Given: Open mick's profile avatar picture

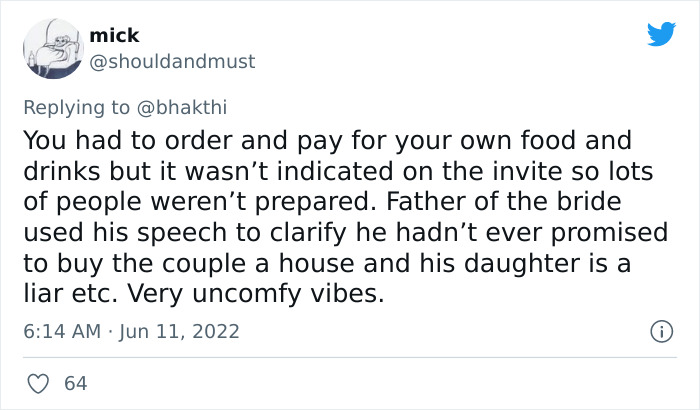Looking at the screenshot, I should click(x=54, y=49).
